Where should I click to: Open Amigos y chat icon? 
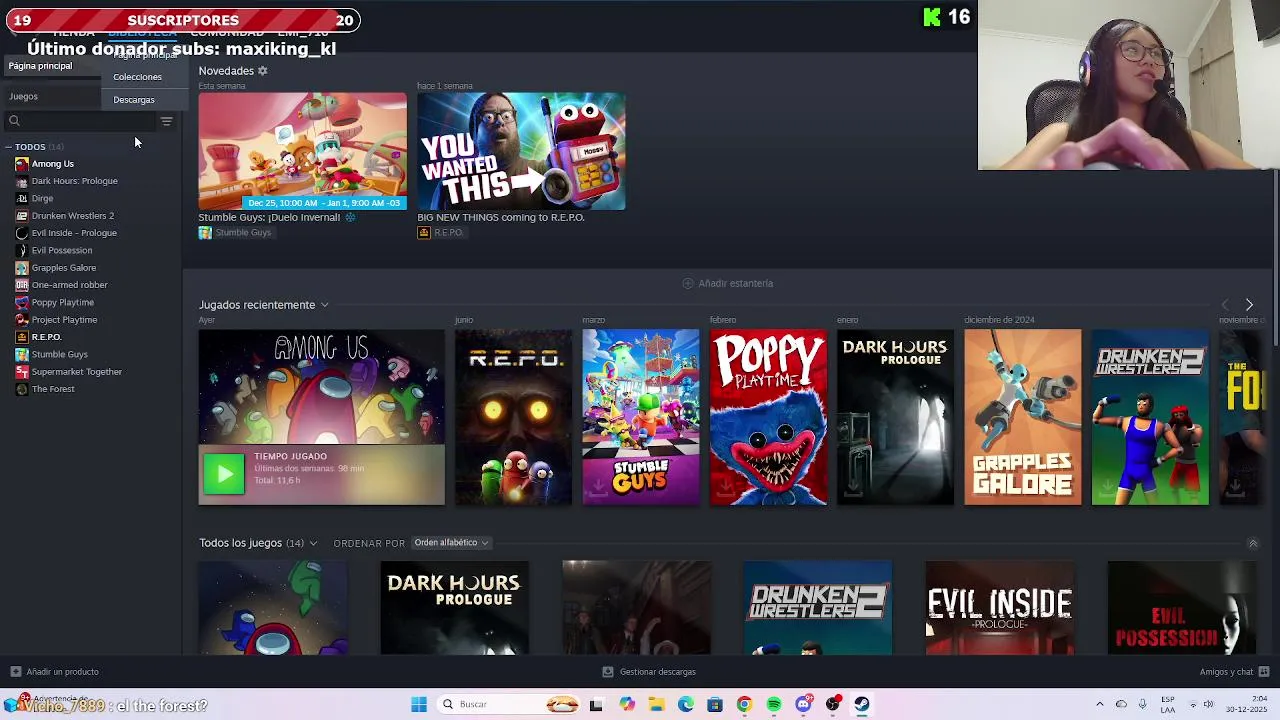click(x=1264, y=672)
